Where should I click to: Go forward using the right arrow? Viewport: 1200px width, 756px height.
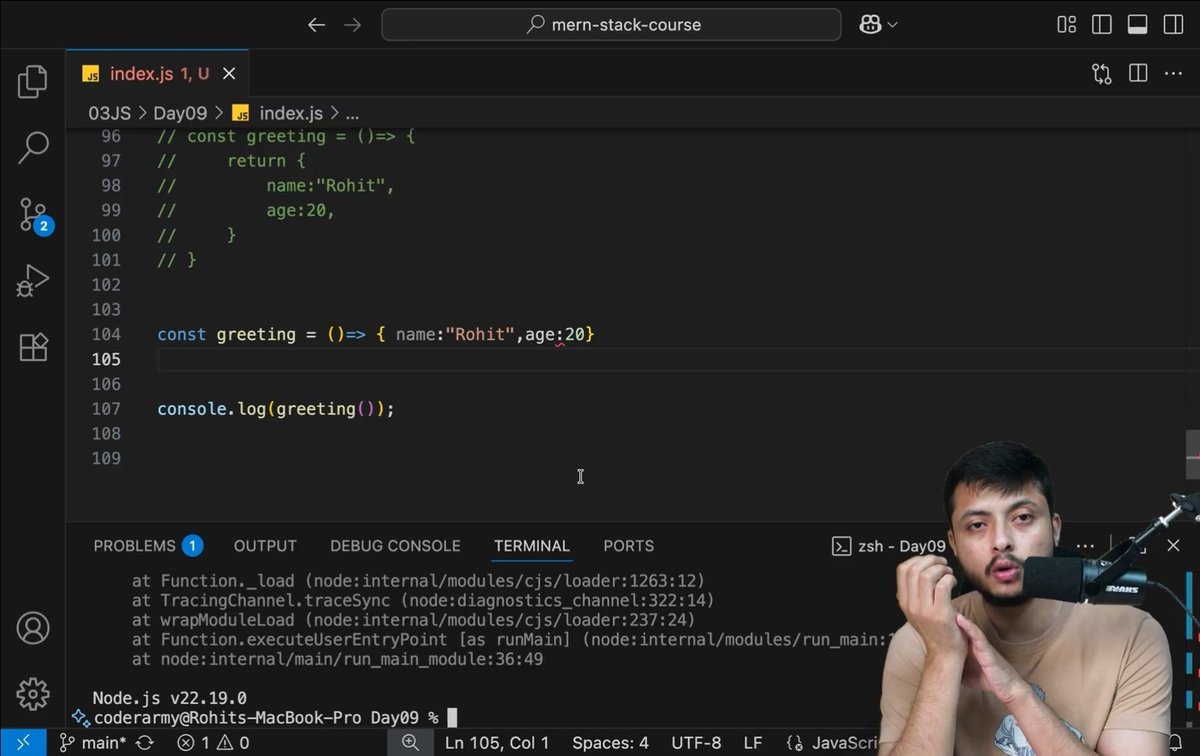pyautogui.click(x=352, y=25)
